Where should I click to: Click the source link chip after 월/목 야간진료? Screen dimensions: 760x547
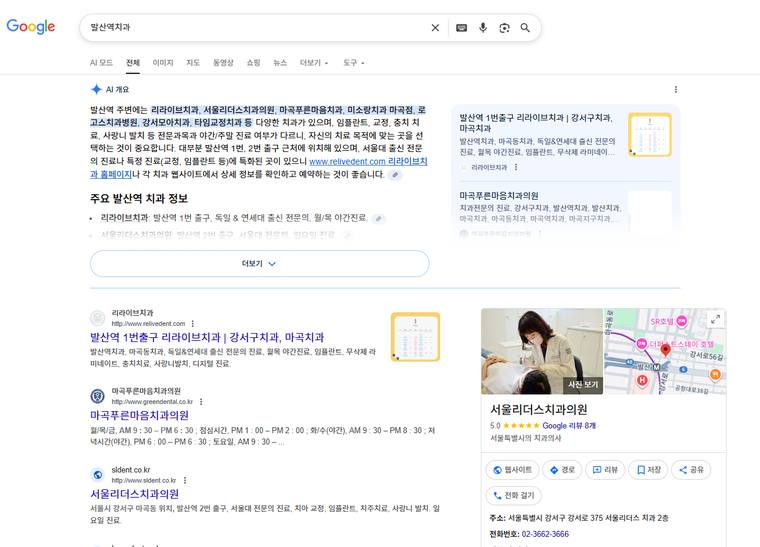(379, 219)
